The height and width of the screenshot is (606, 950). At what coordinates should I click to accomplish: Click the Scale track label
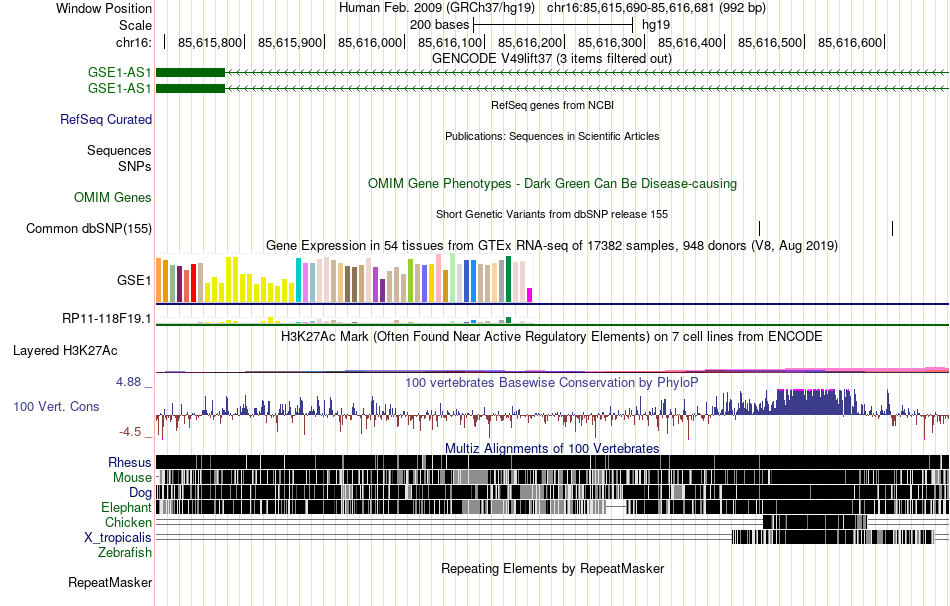tap(135, 25)
